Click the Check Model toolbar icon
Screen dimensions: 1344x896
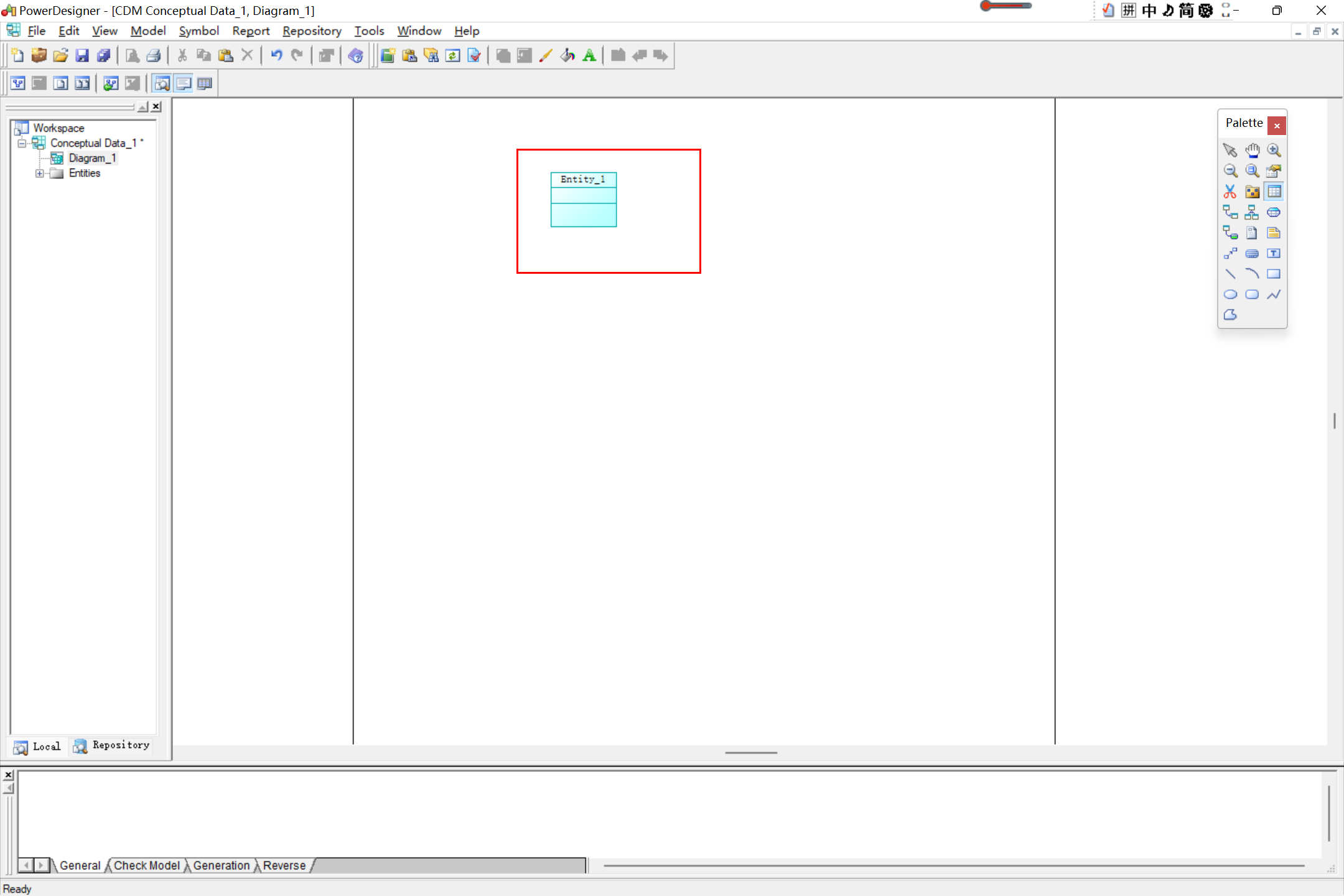point(474,55)
